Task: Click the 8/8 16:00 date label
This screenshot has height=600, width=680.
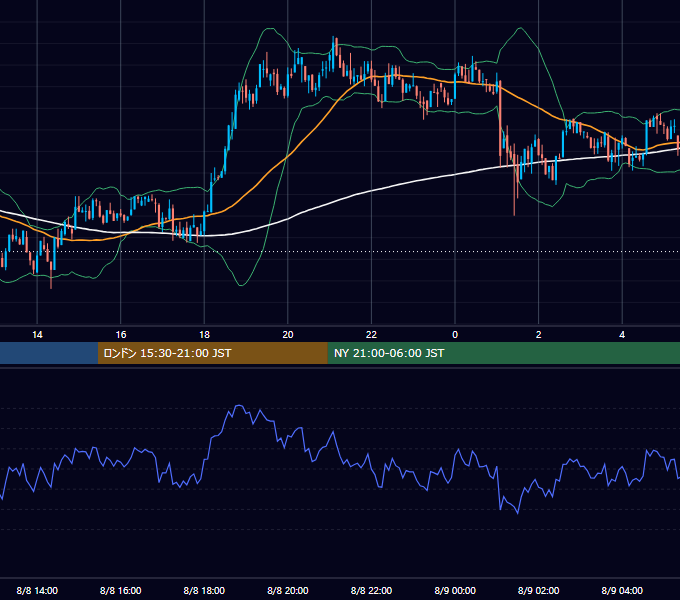Action: click(121, 590)
